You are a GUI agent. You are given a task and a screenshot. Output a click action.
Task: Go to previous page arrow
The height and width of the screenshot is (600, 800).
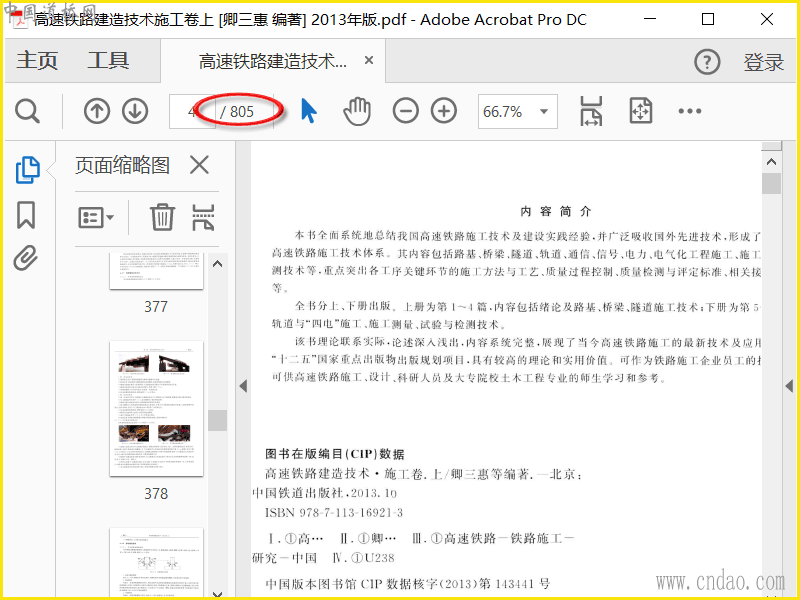[x=97, y=111]
